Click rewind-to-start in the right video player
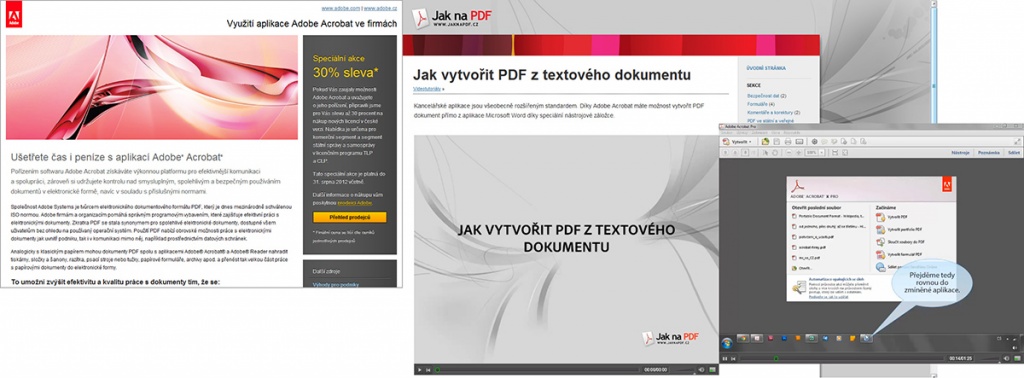This screenshot has height=378, width=1024. coord(733,358)
